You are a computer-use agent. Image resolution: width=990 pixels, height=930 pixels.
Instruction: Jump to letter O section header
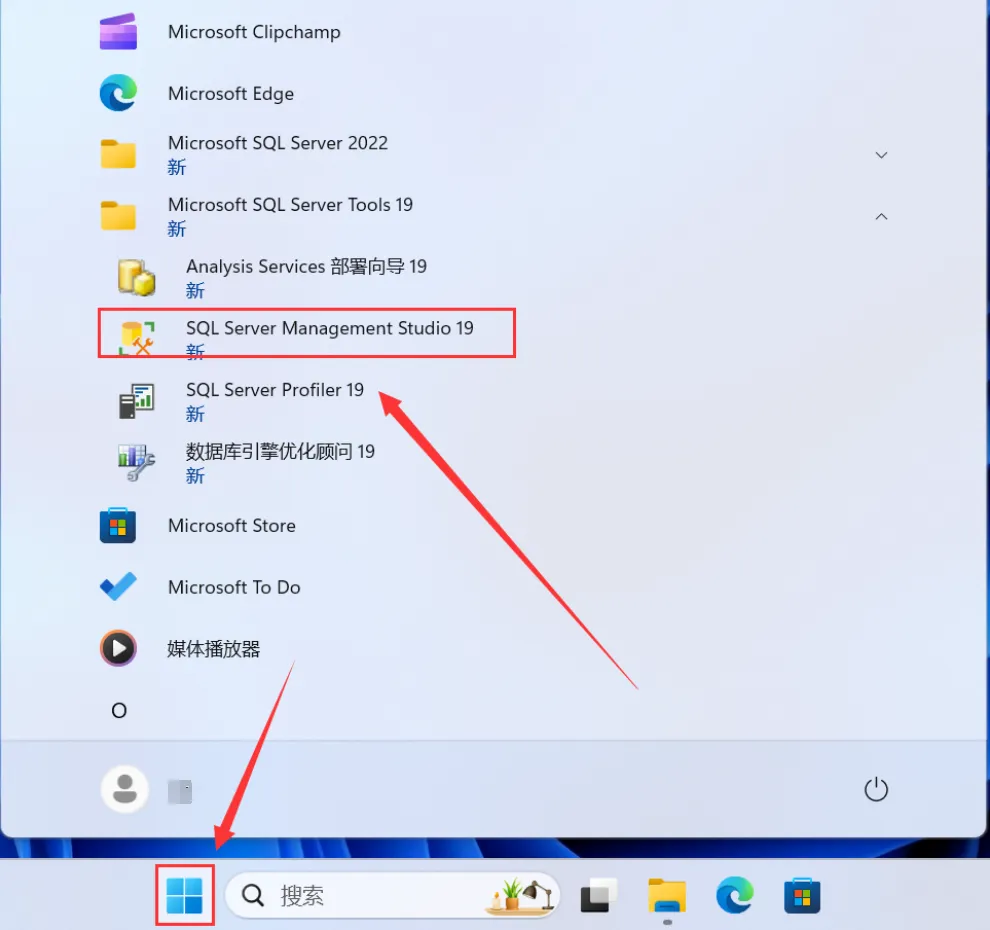pos(119,711)
